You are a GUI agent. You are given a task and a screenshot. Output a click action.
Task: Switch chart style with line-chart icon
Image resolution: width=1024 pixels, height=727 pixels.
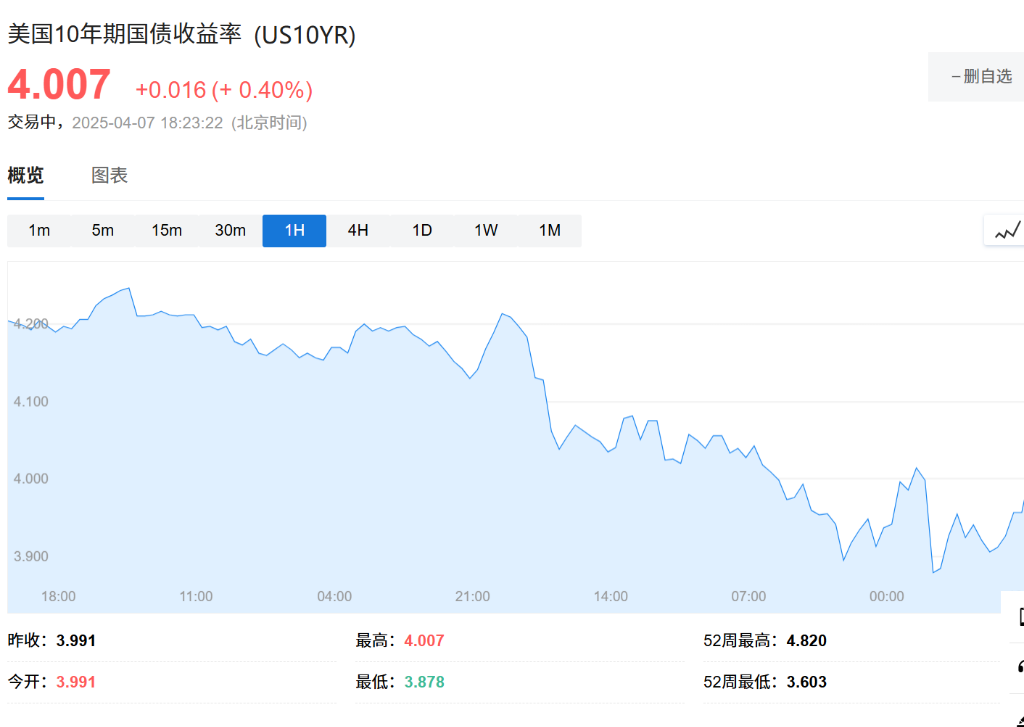pos(1006,231)
